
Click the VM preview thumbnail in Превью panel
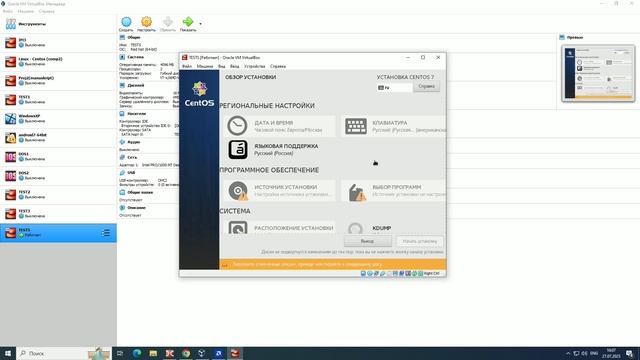click(x=598, y=73)
